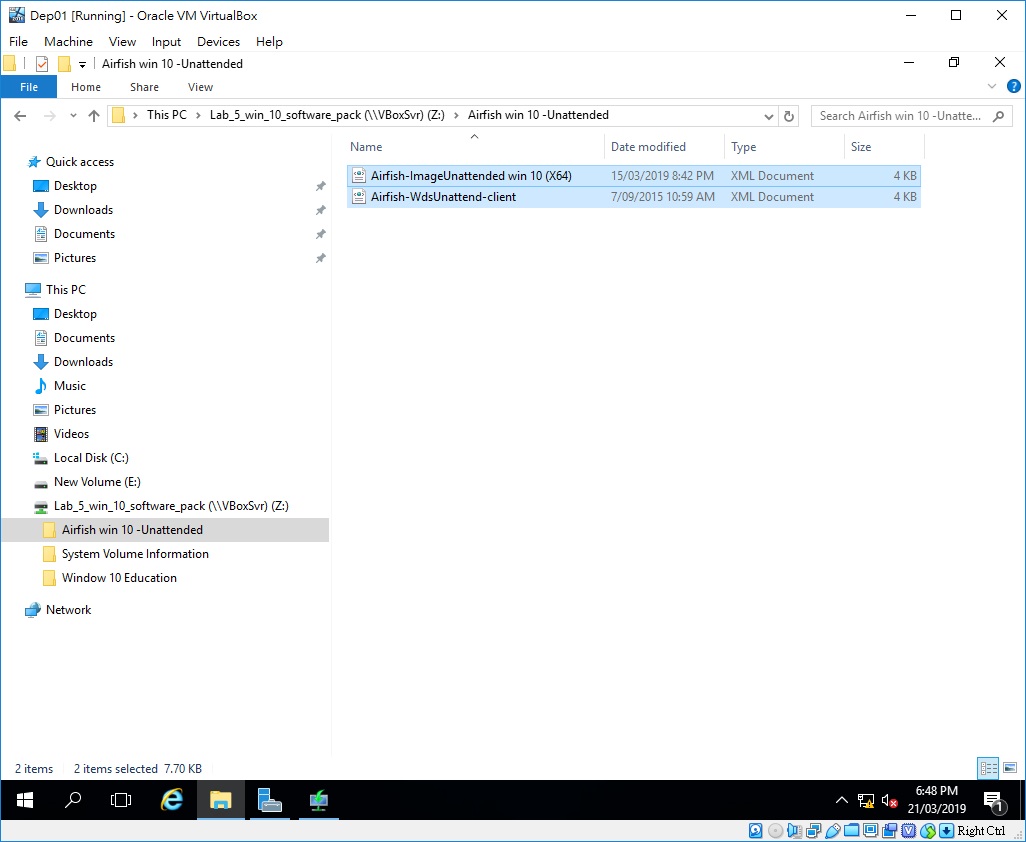
Task: Click the VirtualBox CPU virtualization status icon
Action: (x=908, y=831)
